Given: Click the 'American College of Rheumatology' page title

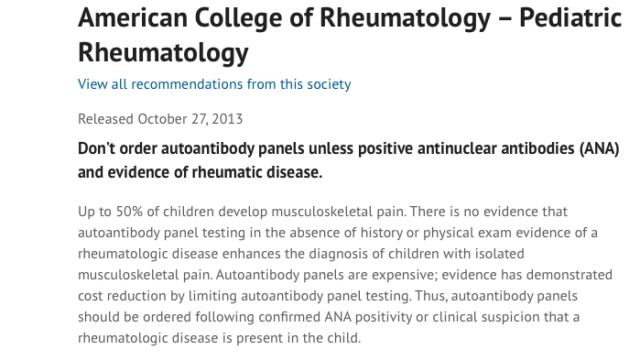Looking at the screenshot, I should coord(284,18).
